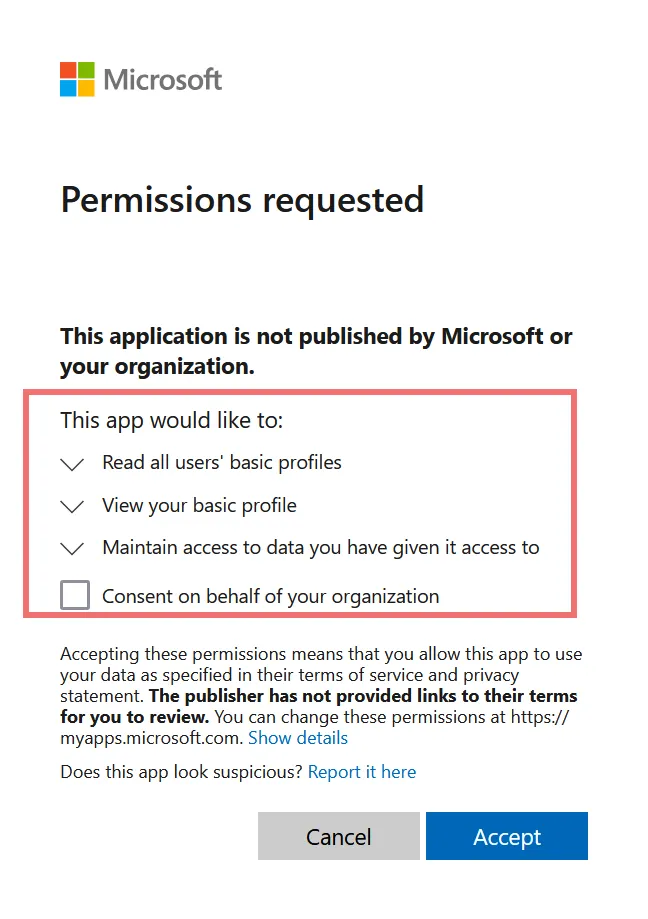Click the myapps.microsoft.com URL text
Image resolution: width=648 pixels, height=919 pixels.
coord(150,738)
